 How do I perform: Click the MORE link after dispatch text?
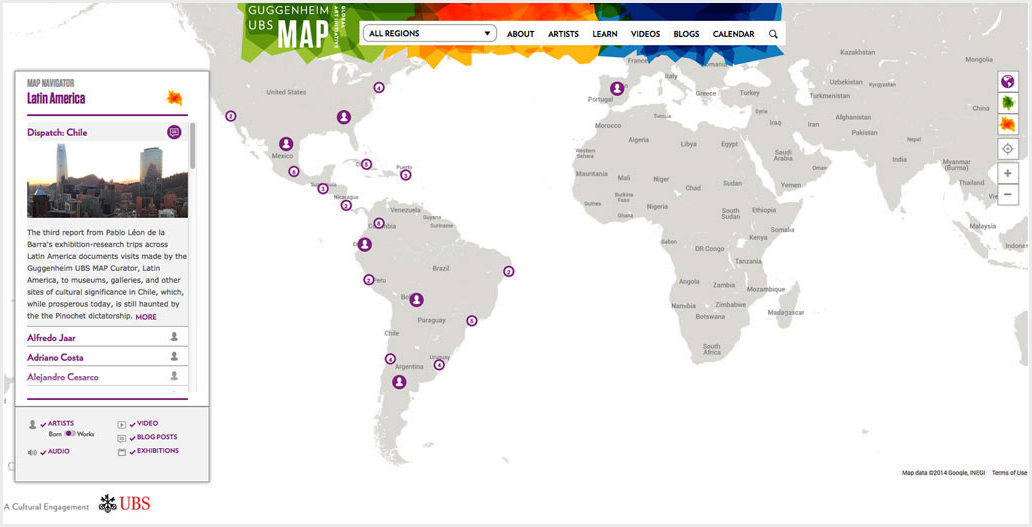click(x=146, y=317)
